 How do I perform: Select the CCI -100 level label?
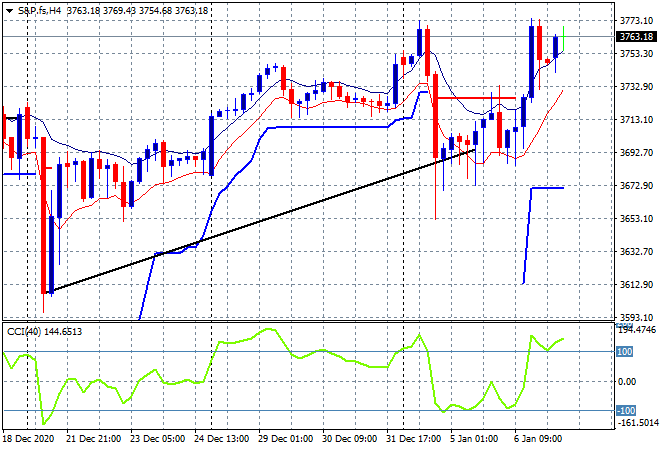point(625,410)
